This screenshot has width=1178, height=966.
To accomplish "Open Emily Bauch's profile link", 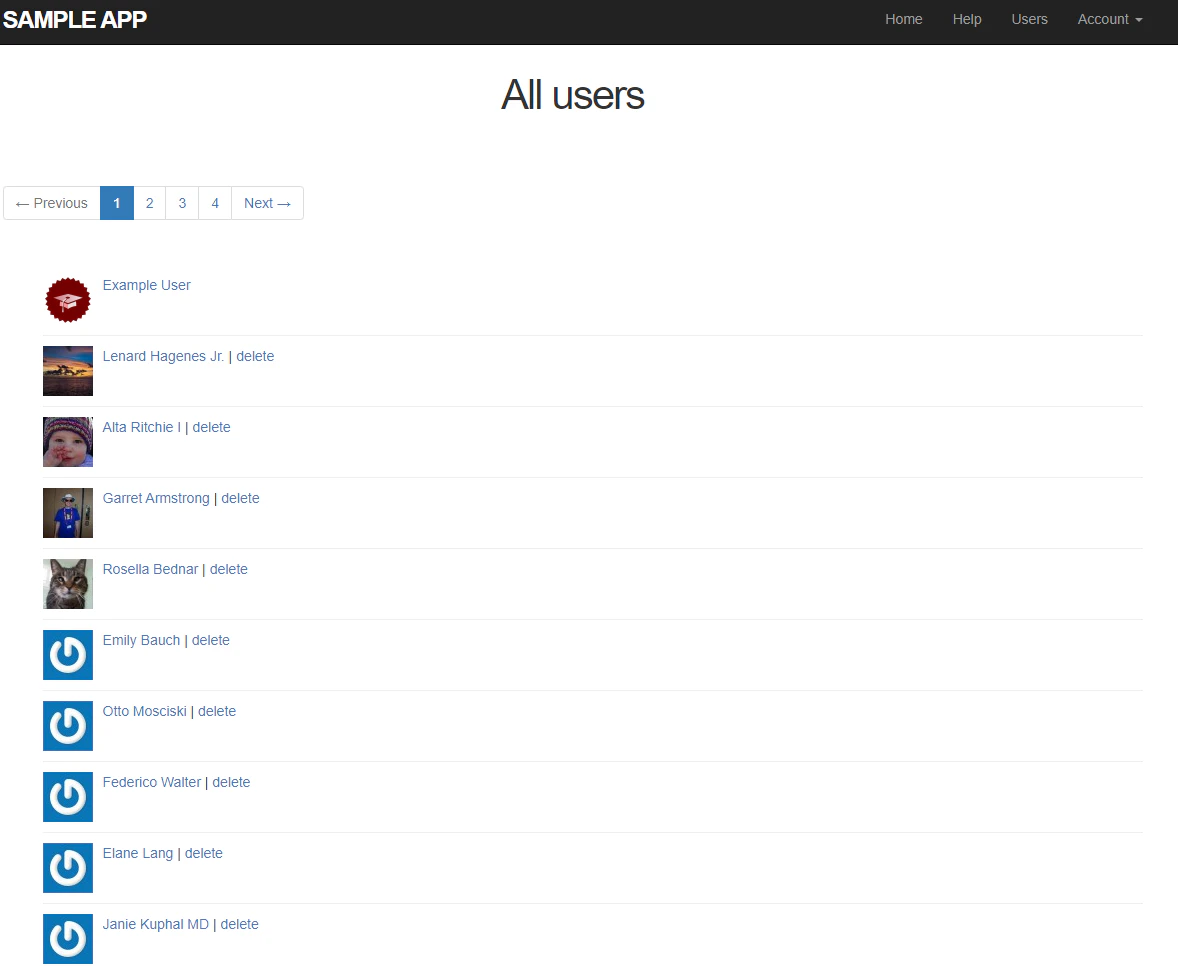I will coord(141,641).
